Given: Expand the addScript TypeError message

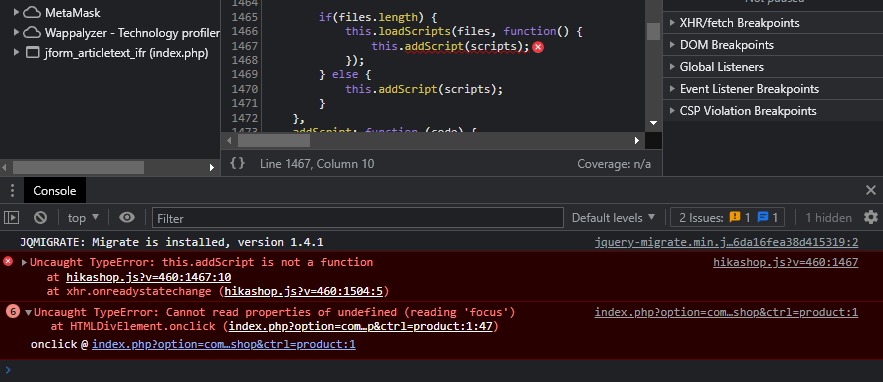Looking at the screenshot, I should [x=24, y=262].
